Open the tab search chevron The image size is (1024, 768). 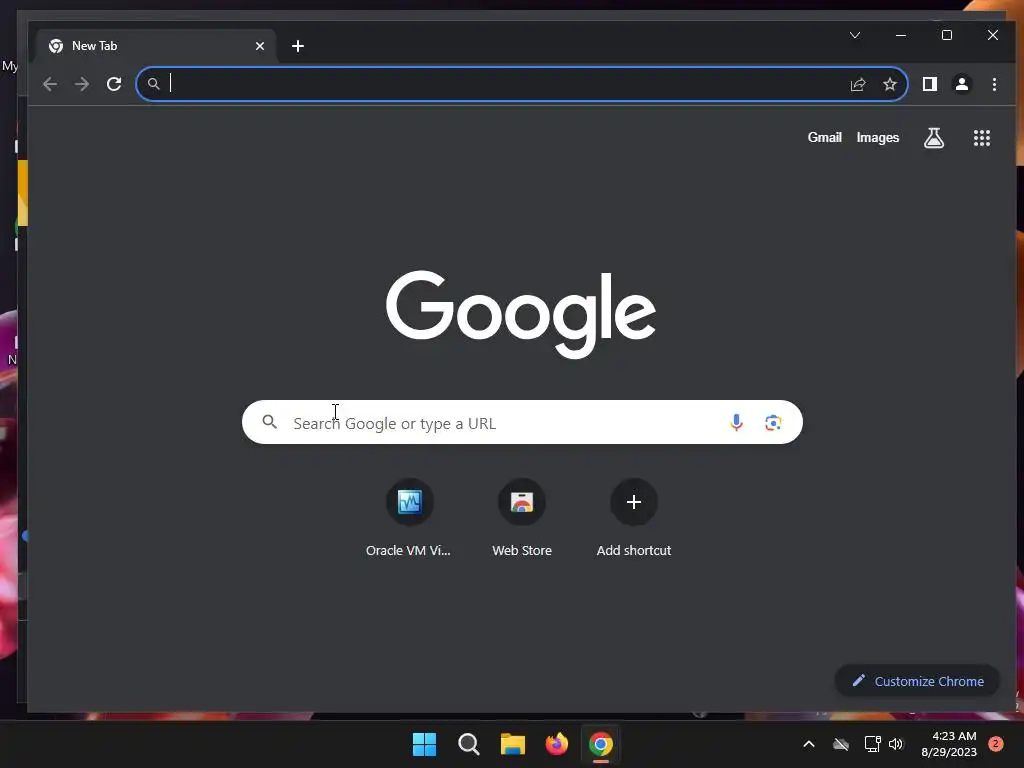[x=855, y=35]
